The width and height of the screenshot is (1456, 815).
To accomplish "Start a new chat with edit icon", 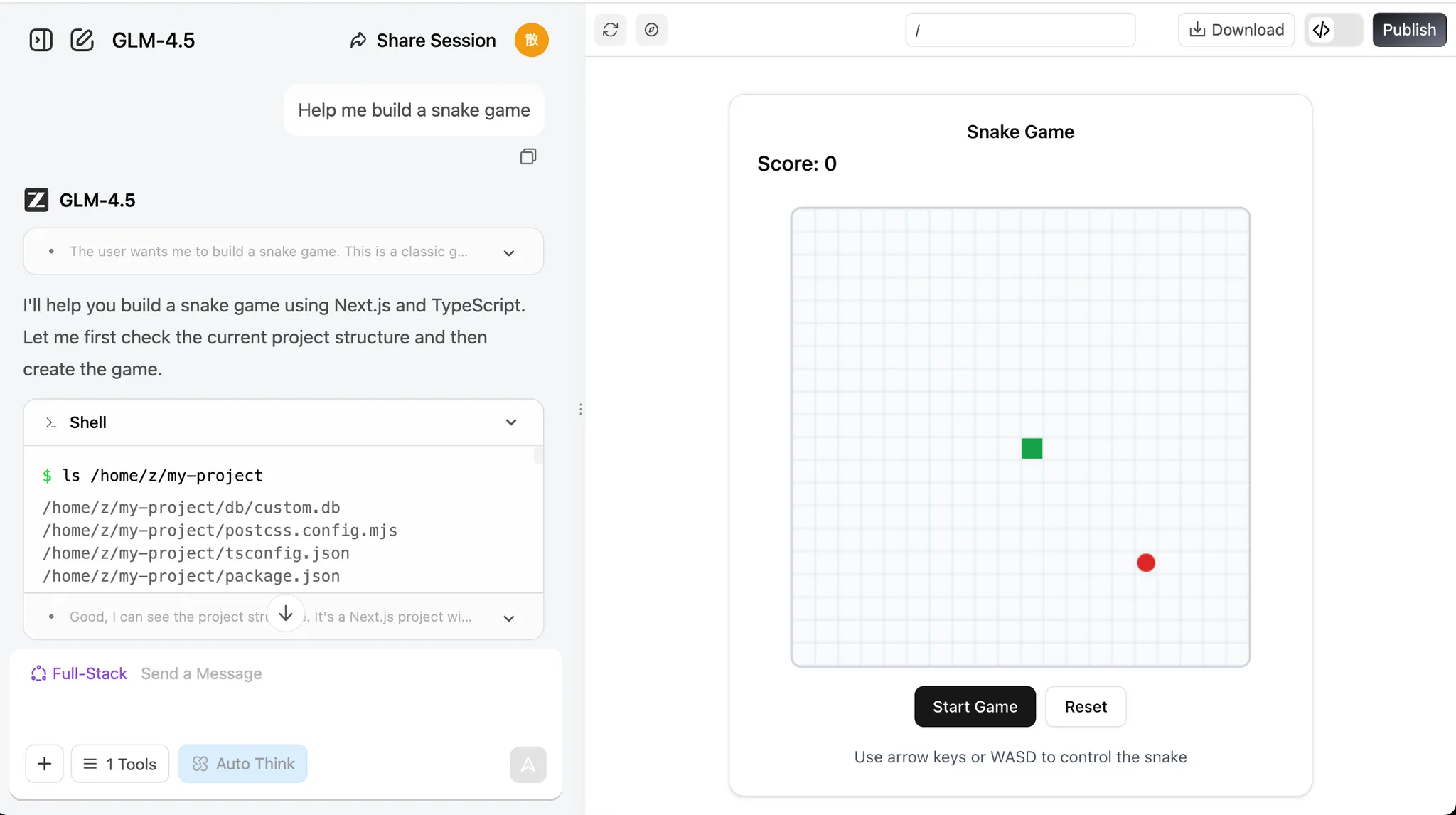I will point(82,40).
